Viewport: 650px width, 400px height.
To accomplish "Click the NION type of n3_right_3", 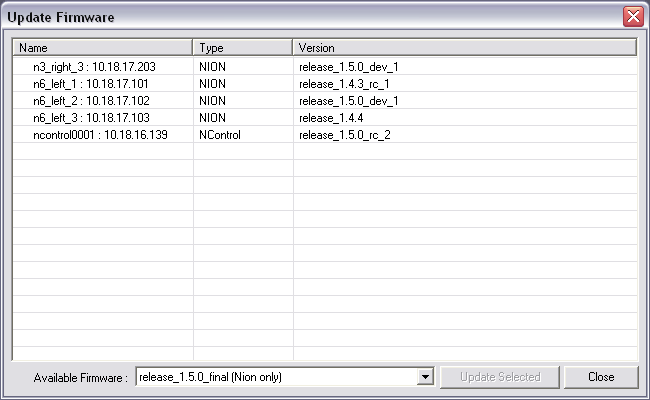I will 212,67.
